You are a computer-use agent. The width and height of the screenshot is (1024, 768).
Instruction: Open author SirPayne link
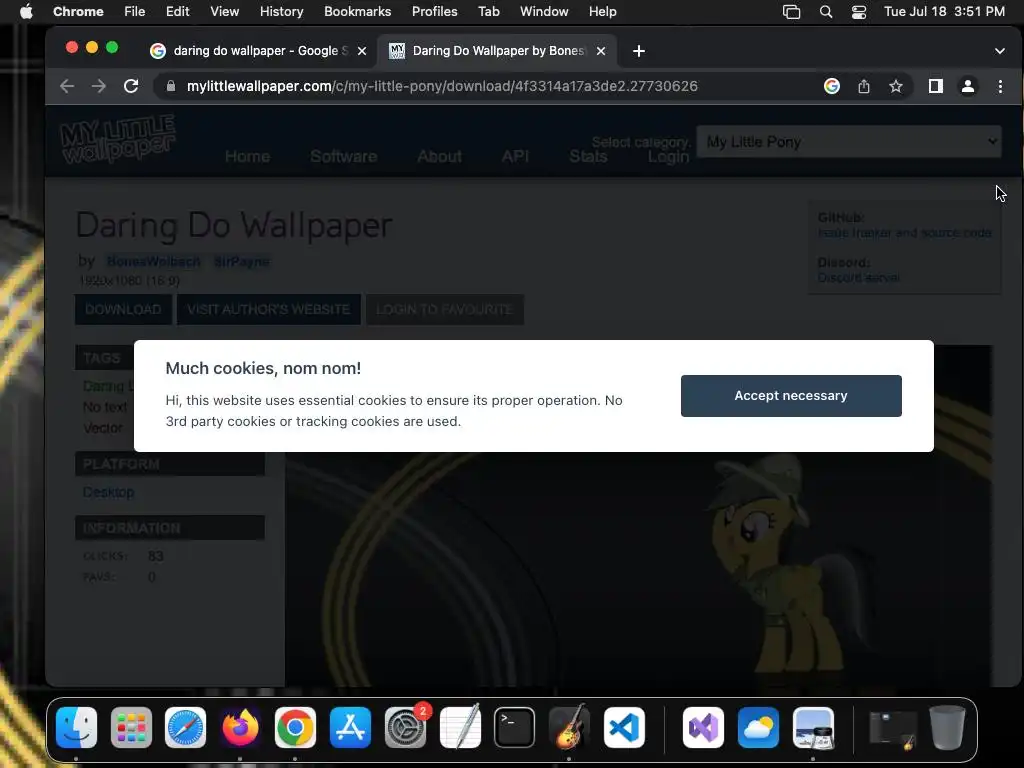tap(242, 262)
